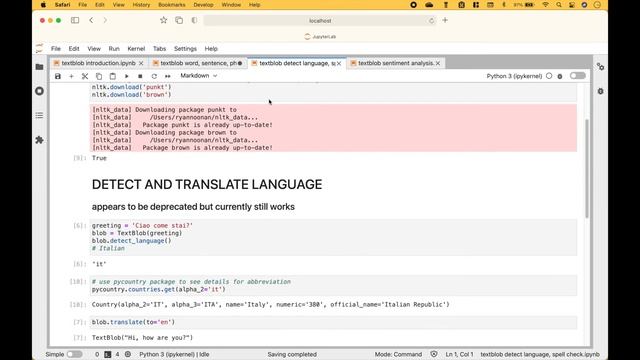Viewport: 640px width, 360px height.
Task: Click Mode: Command in status bar
Action: pyautogui.click(x=398, y=354)
